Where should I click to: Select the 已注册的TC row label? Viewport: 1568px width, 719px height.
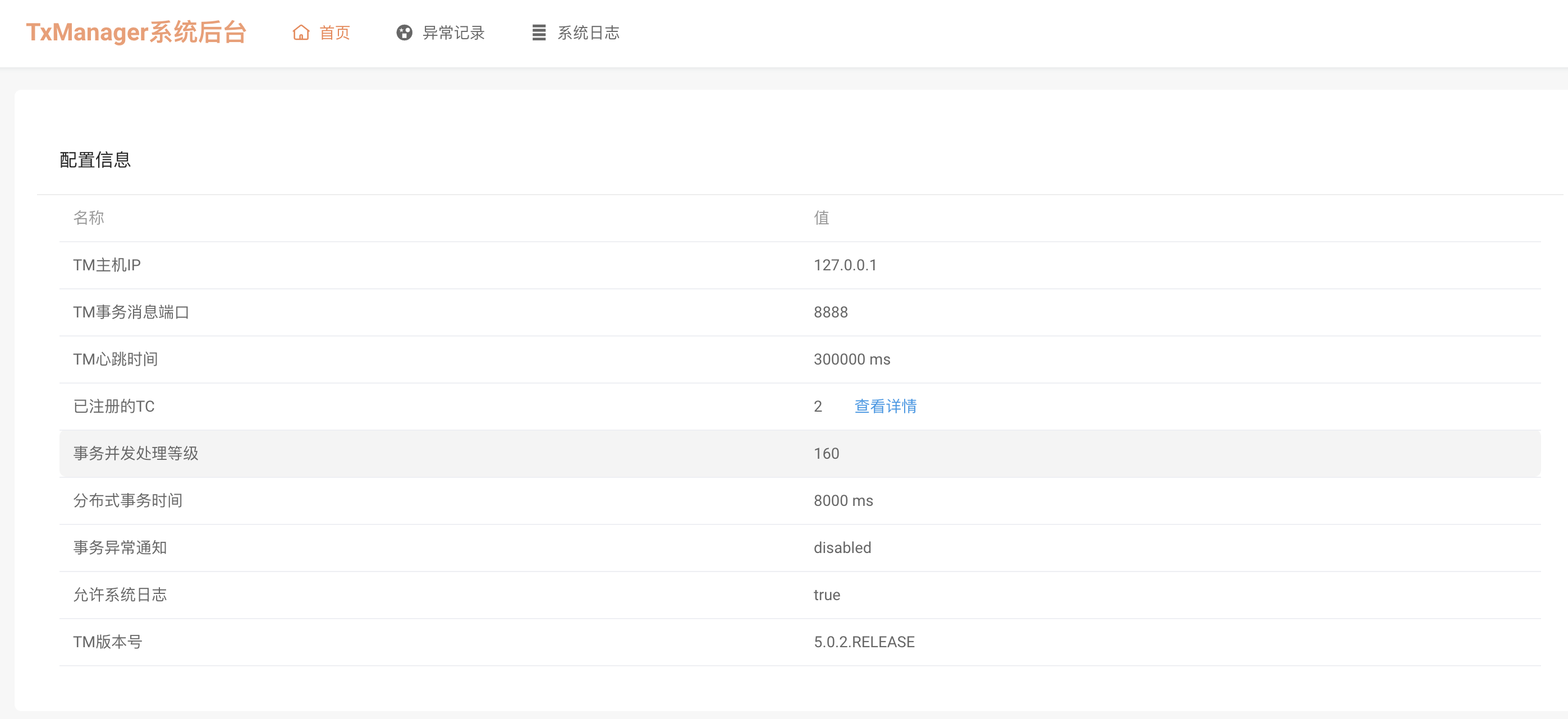pyautogui.click(x=114, y=407)
